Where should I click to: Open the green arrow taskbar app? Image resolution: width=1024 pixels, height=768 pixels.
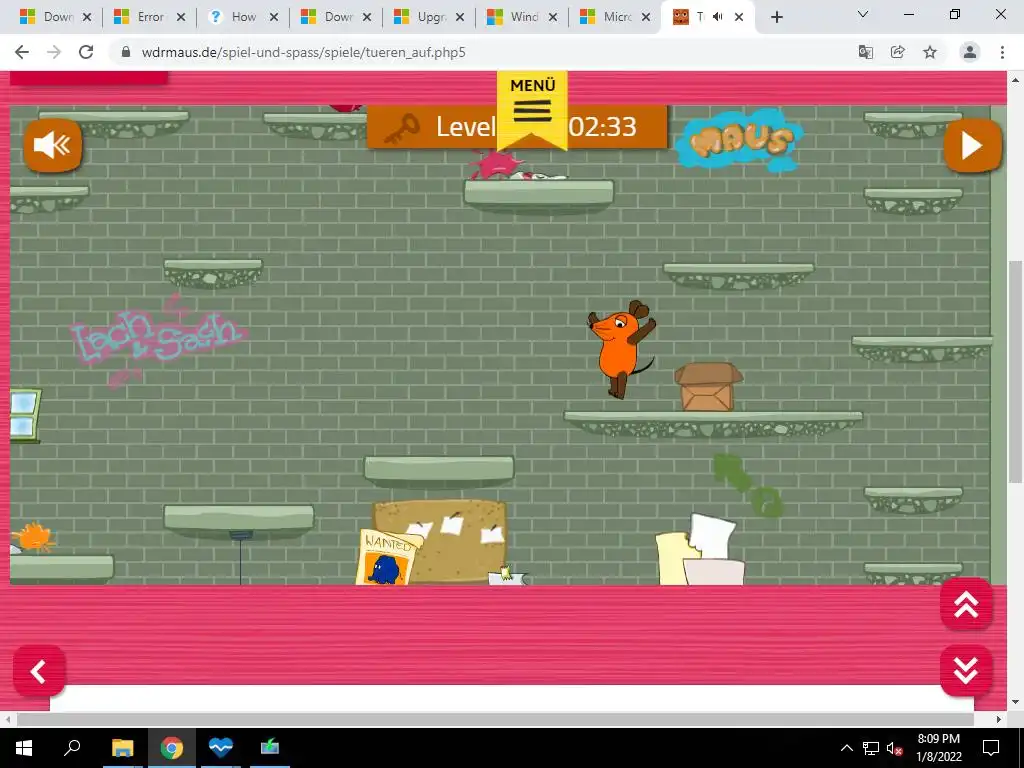[270, 748]
